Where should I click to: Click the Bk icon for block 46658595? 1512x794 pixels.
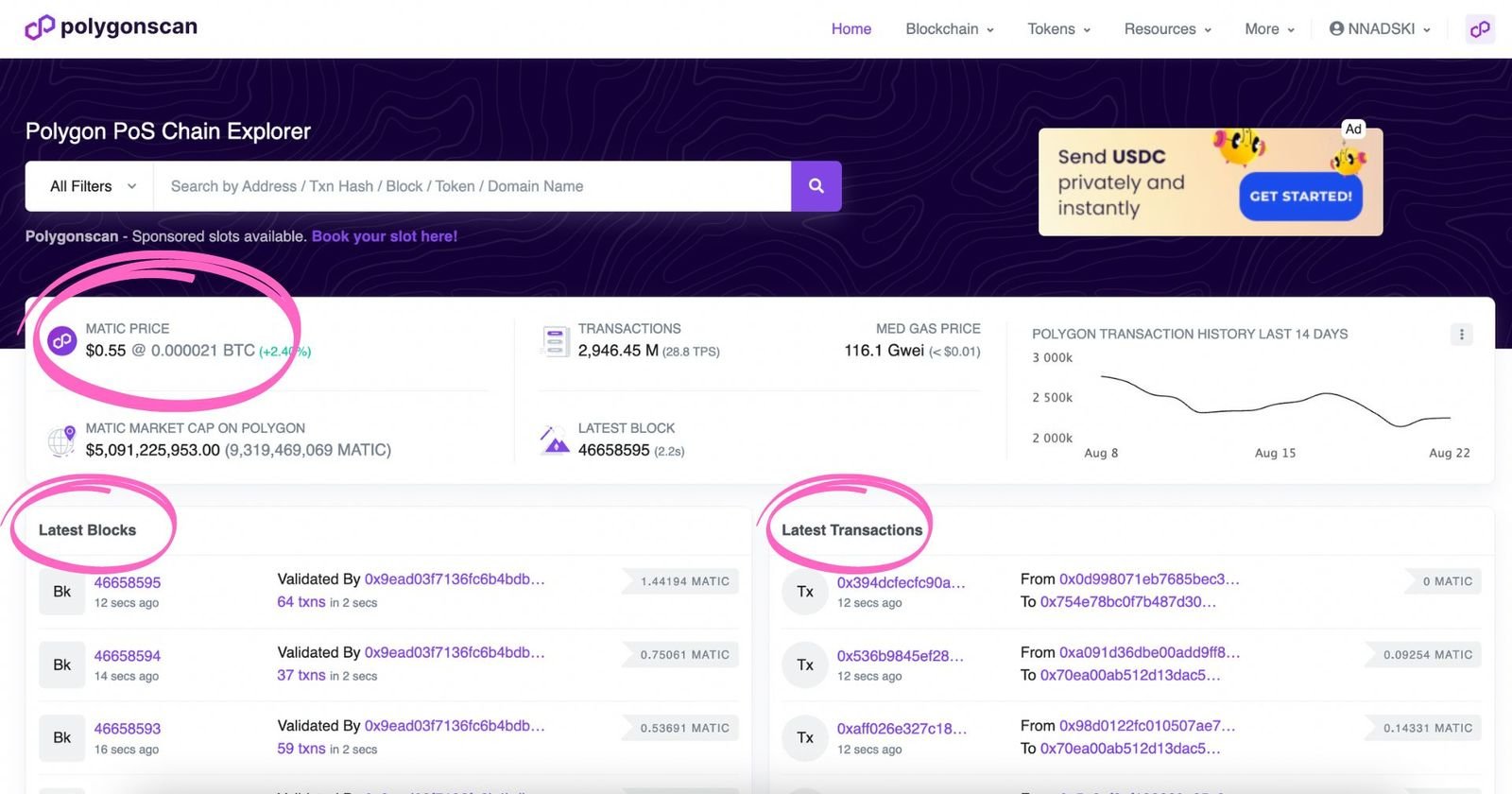point(61,592)
